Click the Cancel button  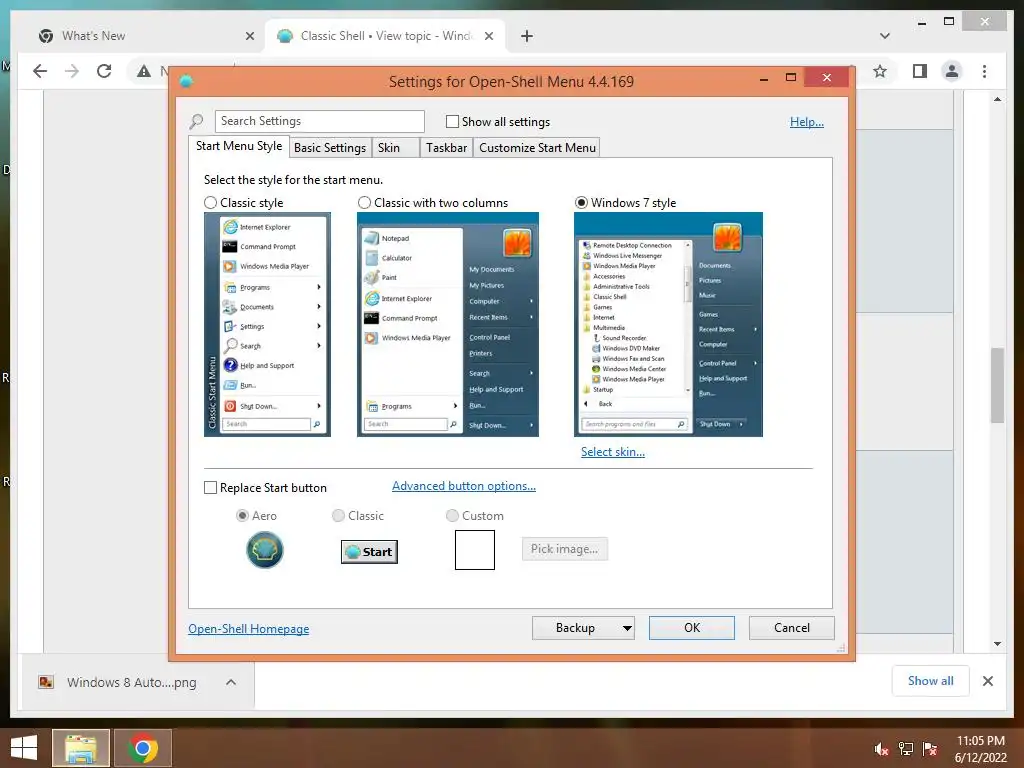(792, 628)
